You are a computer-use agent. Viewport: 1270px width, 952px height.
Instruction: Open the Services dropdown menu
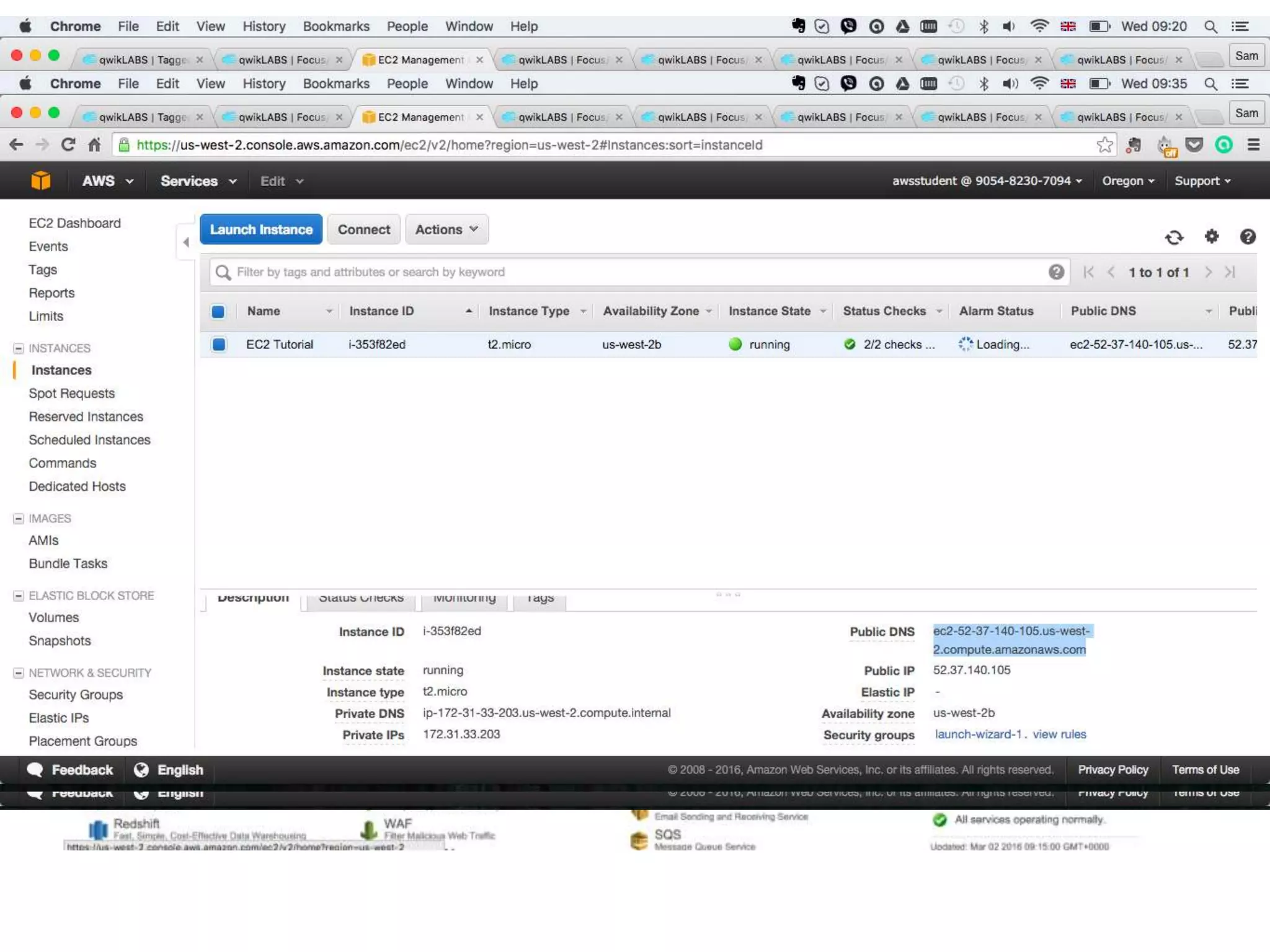pyautogui.click(x=198, y=181)
